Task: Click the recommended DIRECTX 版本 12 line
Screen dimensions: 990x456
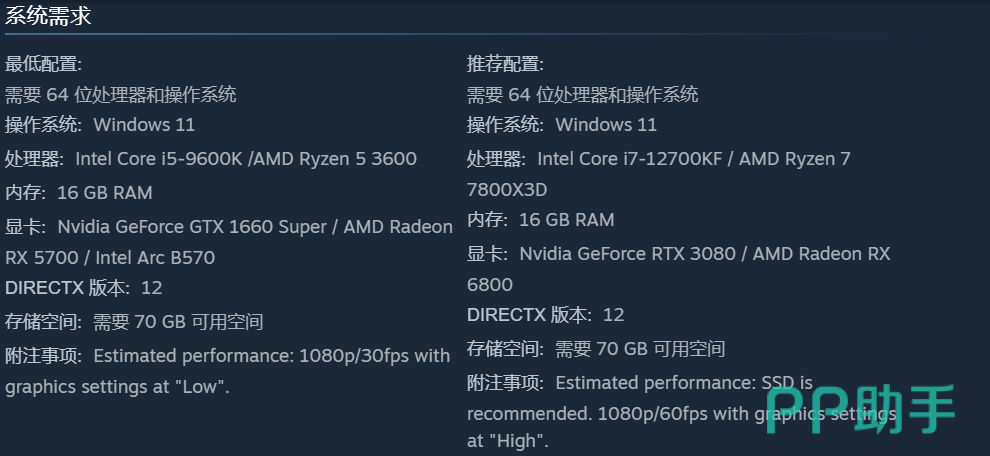Action: tap(546, 315)
